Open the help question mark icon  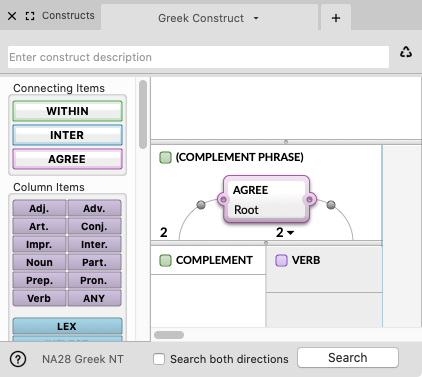point(18,359)
